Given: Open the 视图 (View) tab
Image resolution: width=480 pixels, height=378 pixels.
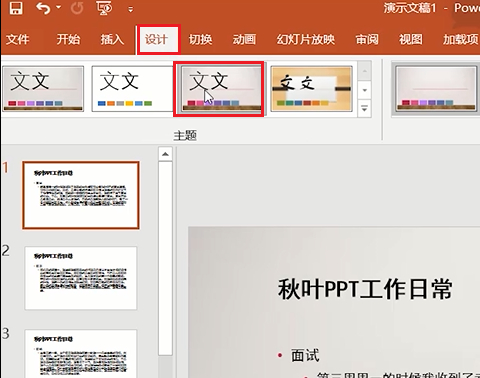Looking at the screenshot, I should [411, 40].
